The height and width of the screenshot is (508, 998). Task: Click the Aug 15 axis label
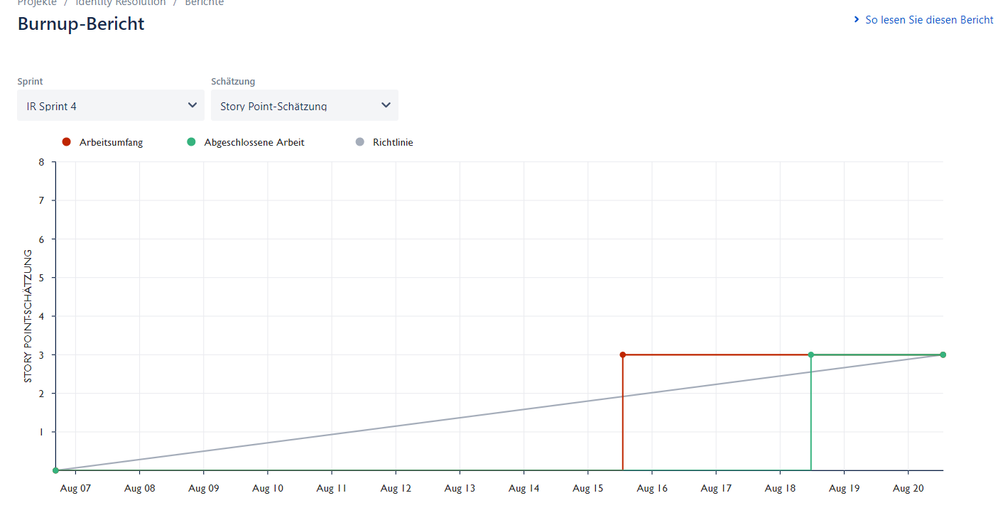click(588, 488)
